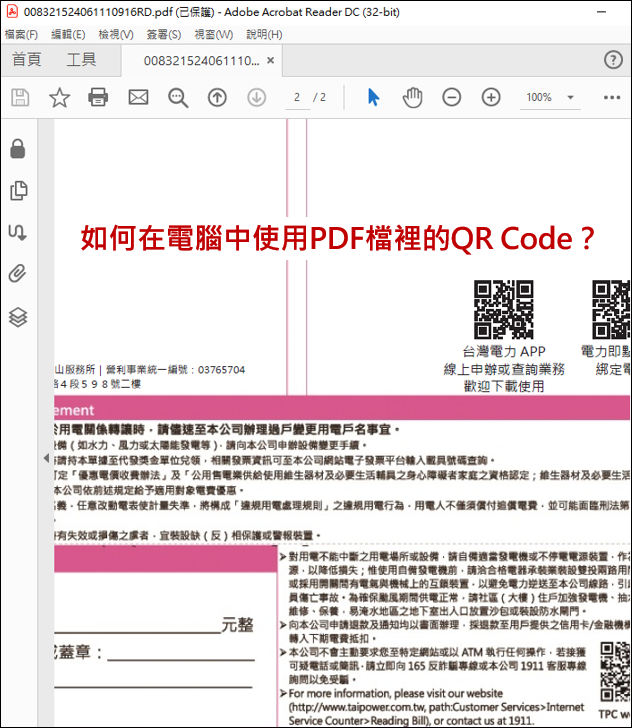Click the 歡迎下載使用 text
This screenshot has height=728, width=632.
click(504, 386)
